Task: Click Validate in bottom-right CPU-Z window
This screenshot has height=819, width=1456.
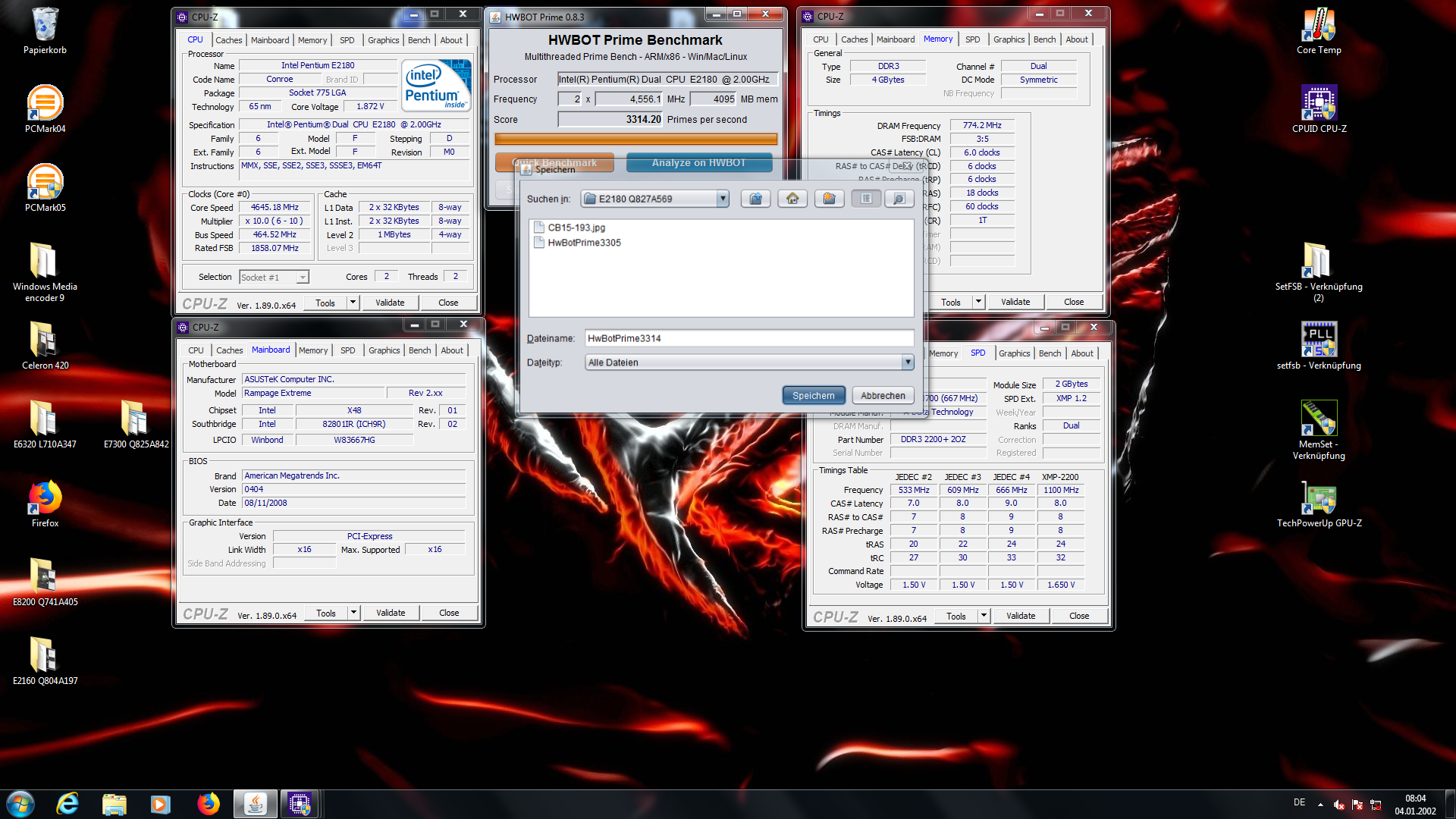Action: (1021, 616)
